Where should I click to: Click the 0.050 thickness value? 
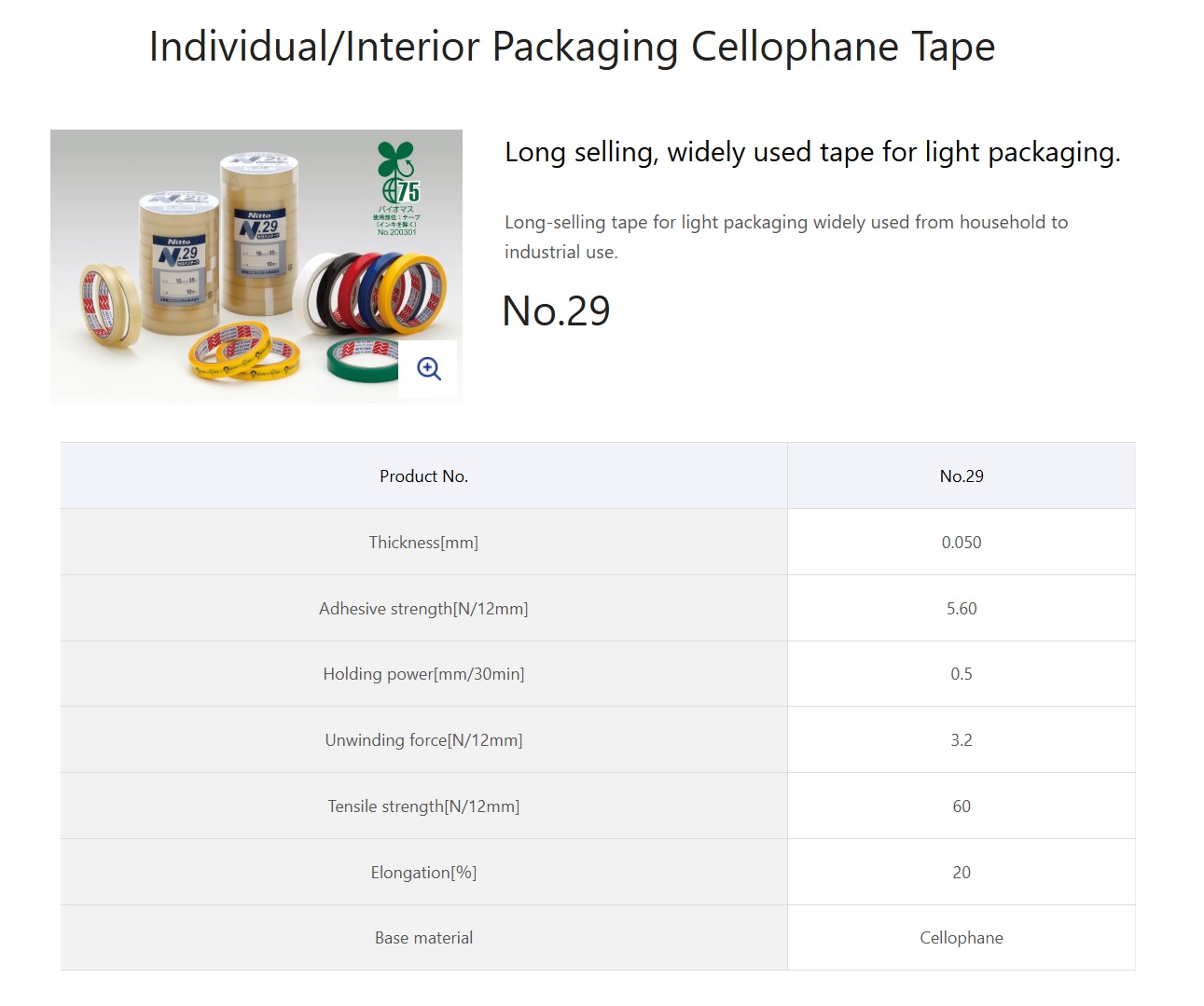tap(962, 542)
